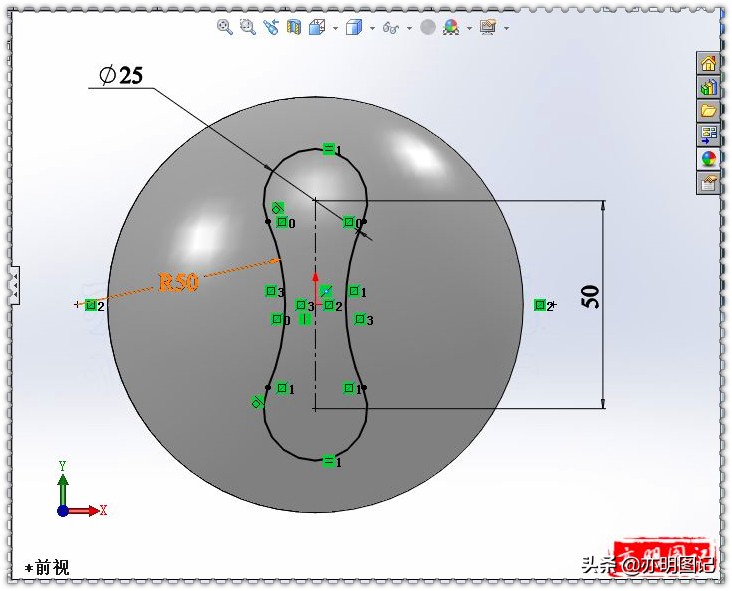Image resolution: width=732 pixels, height=591 pixels.
Task: Click the View Settings monitor icon
Action: tap(488, 27)
